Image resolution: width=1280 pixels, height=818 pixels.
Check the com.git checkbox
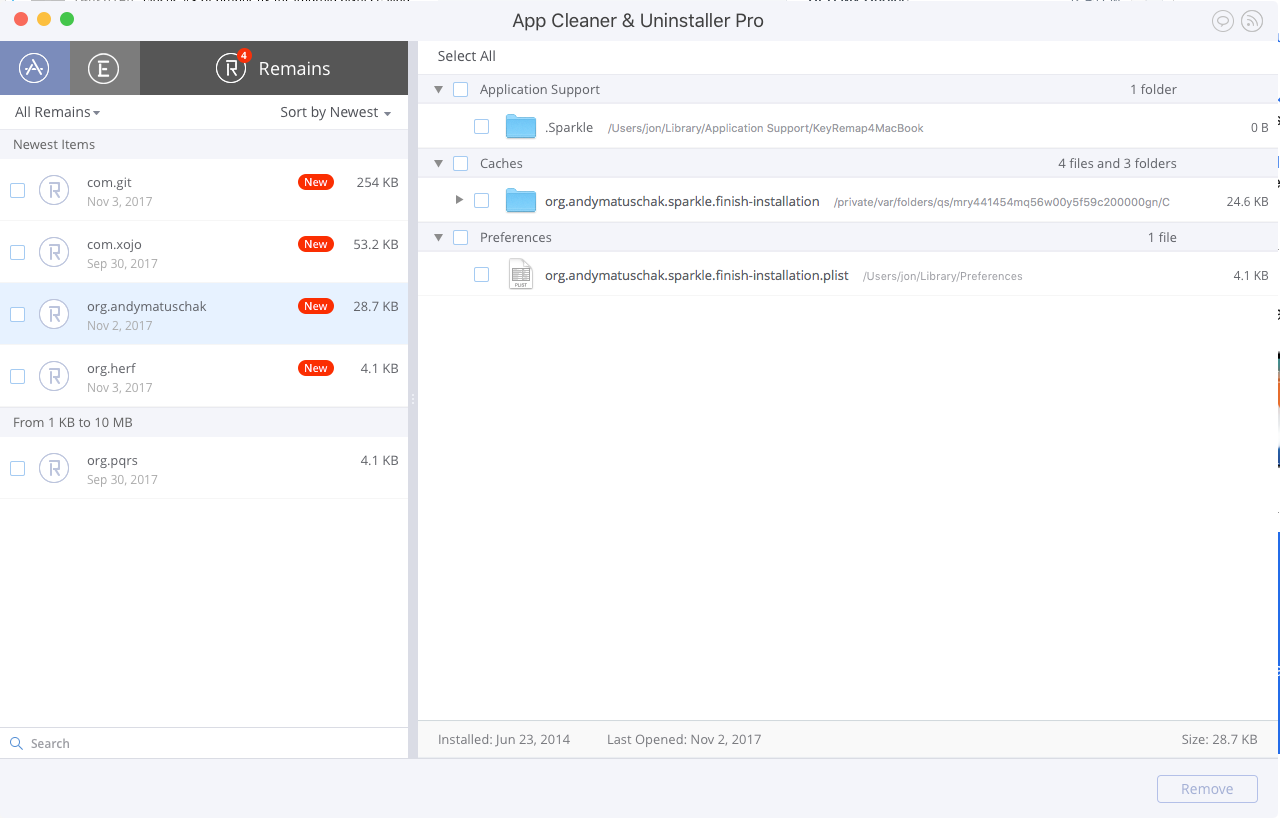point(17,190)
